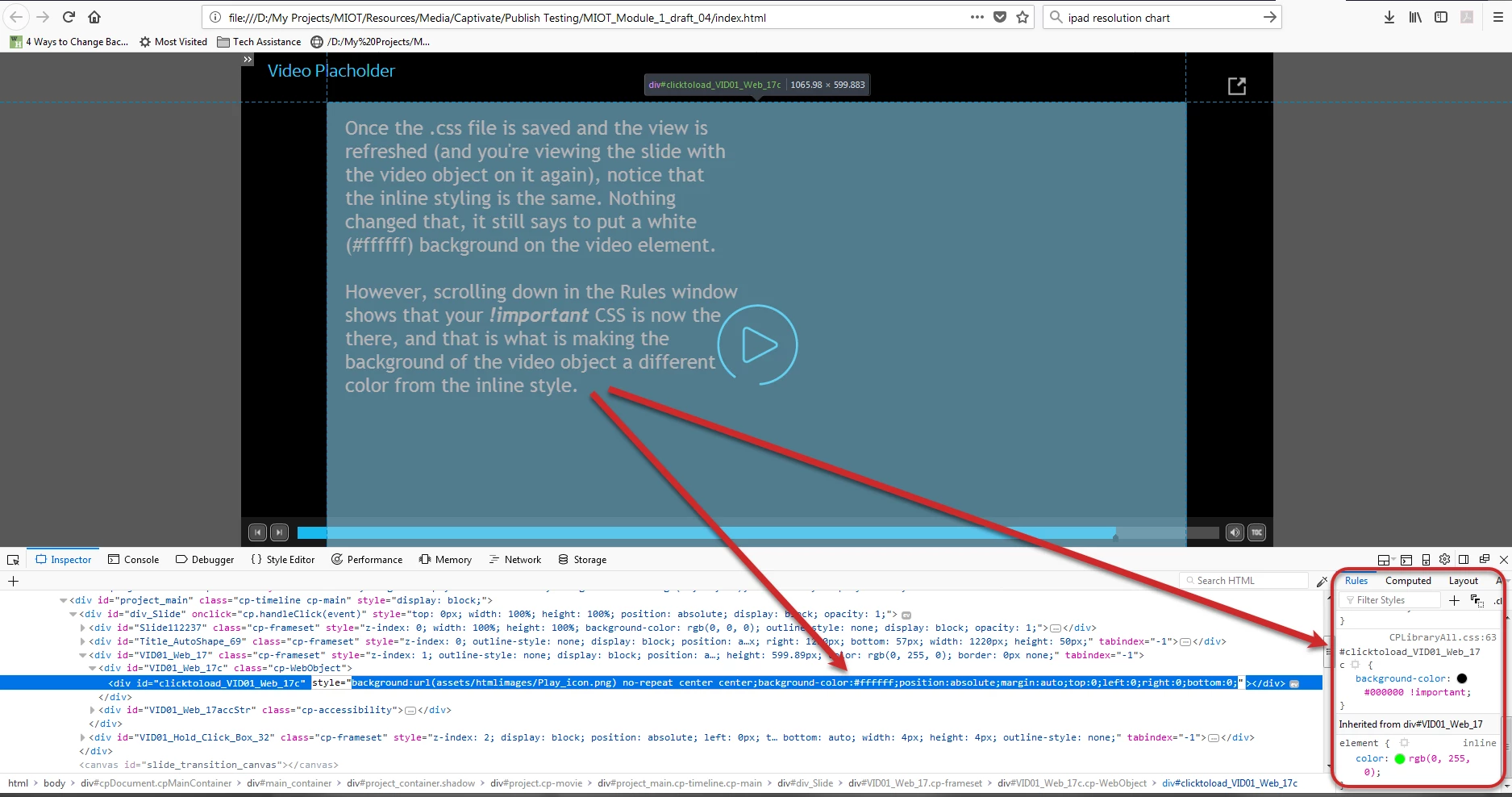Collapse the project_main div node

click(63, 600)
